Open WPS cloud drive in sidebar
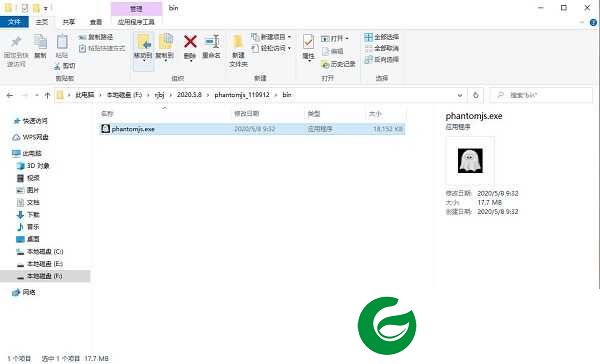600x364 pixels. pos(31,137)
